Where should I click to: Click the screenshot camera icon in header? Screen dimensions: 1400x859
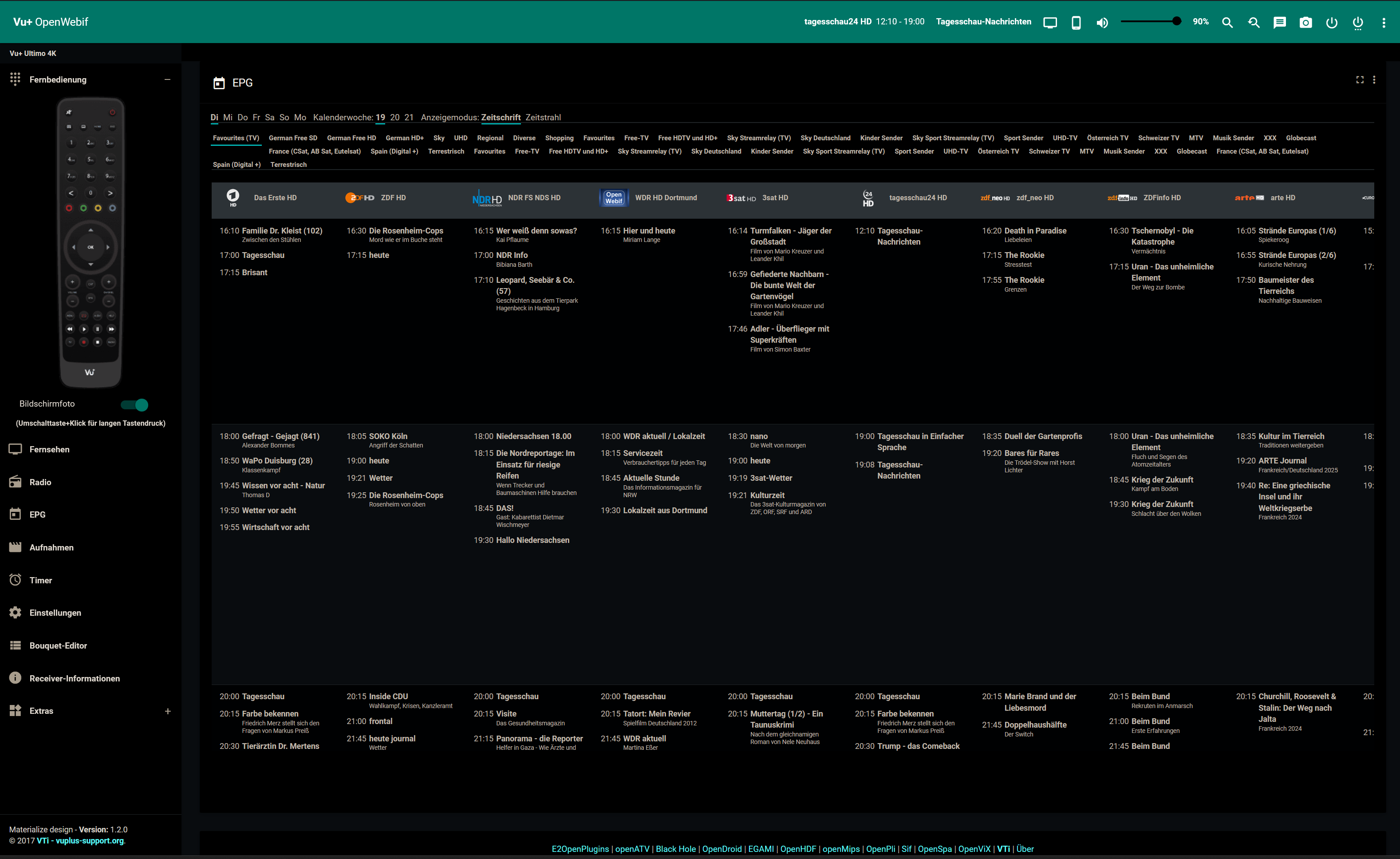pyautogui.click(x=1305, y=23)
